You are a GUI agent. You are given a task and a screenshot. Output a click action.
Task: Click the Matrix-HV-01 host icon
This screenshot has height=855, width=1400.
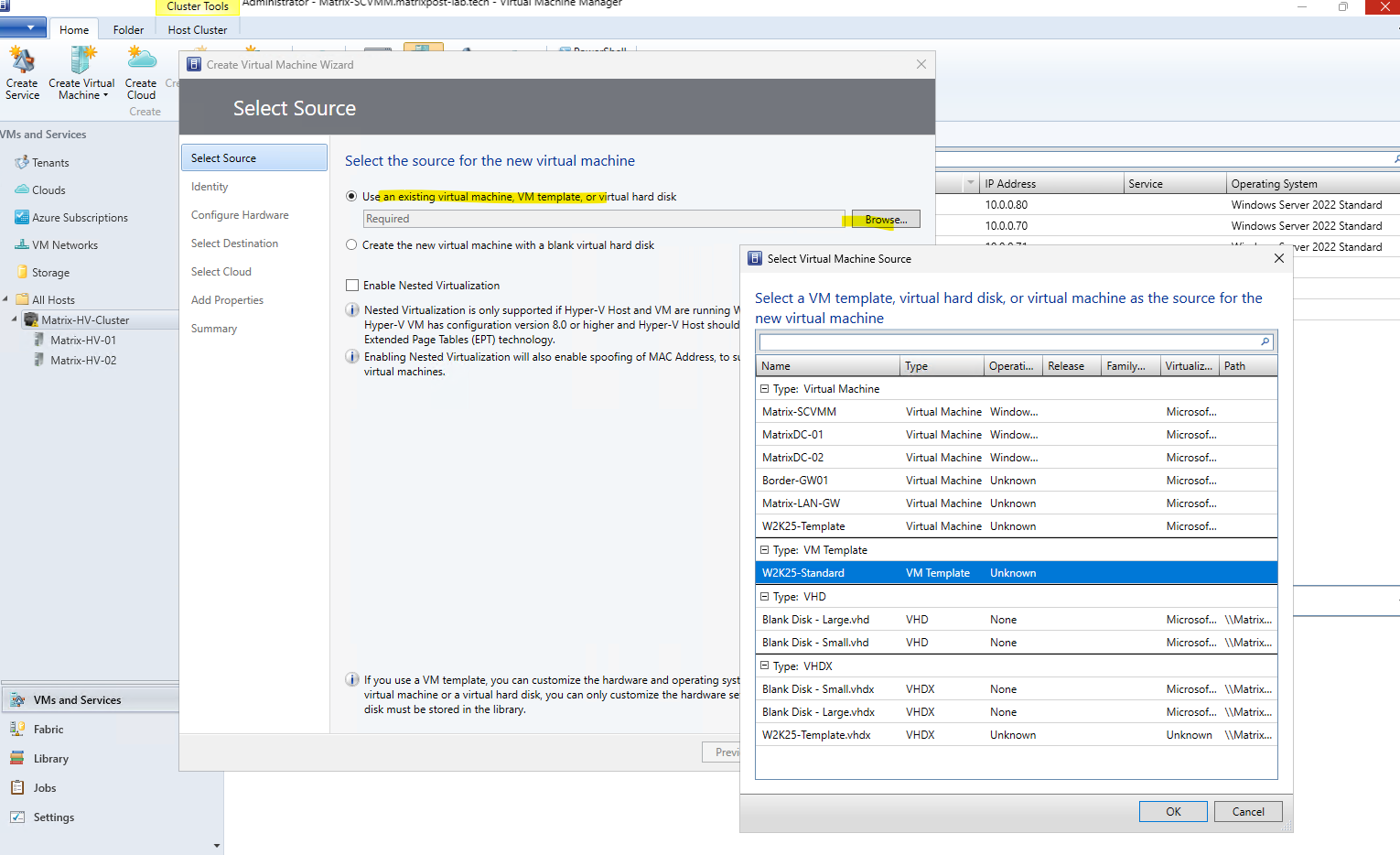pyautogui.click(x=39, y=341)
